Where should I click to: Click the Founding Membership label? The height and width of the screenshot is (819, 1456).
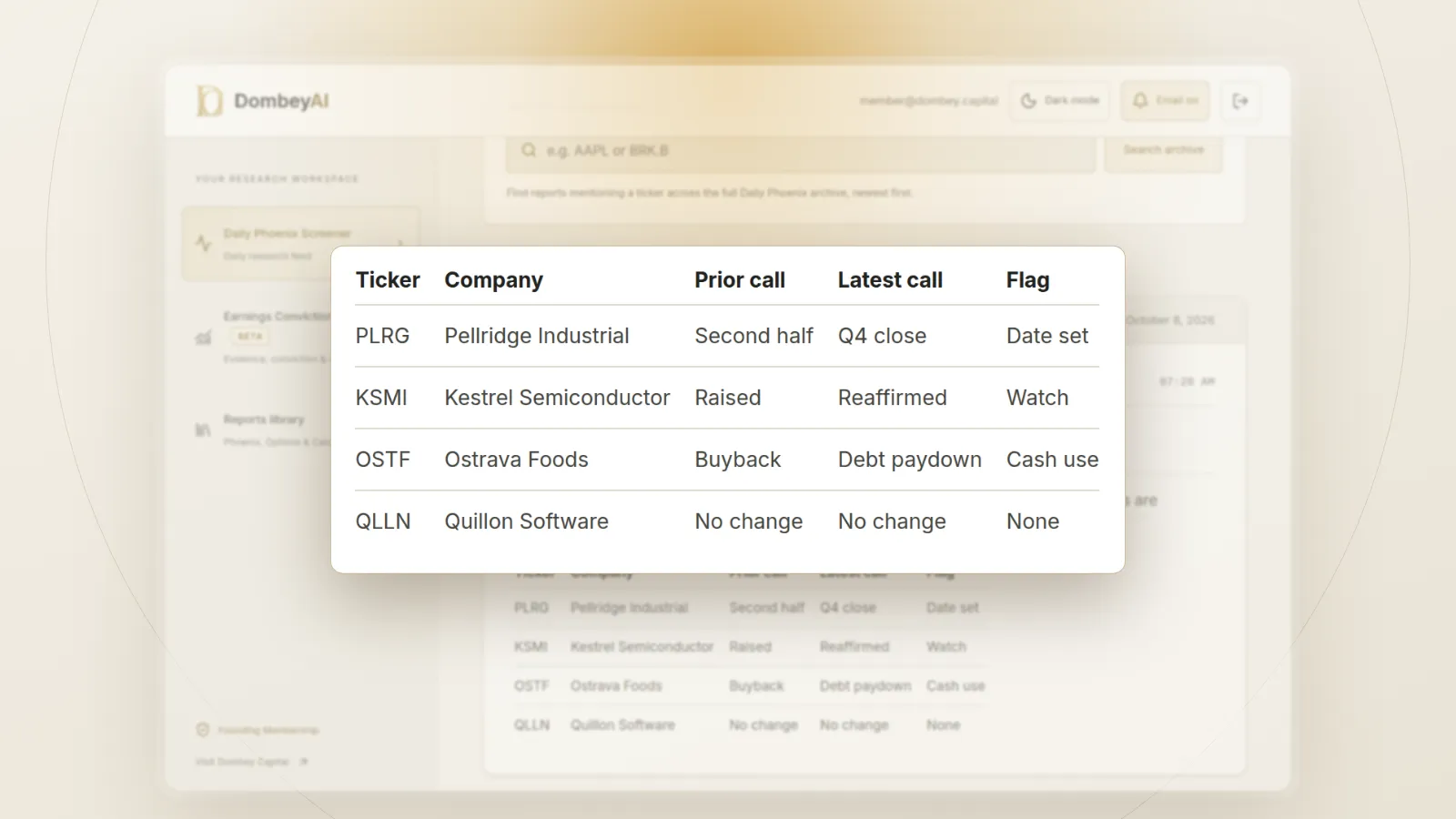tap(268, 730)
